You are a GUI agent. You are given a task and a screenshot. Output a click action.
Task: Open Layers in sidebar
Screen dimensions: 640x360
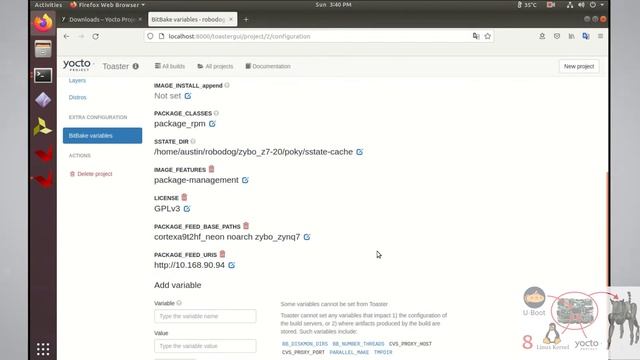(78, 80)
